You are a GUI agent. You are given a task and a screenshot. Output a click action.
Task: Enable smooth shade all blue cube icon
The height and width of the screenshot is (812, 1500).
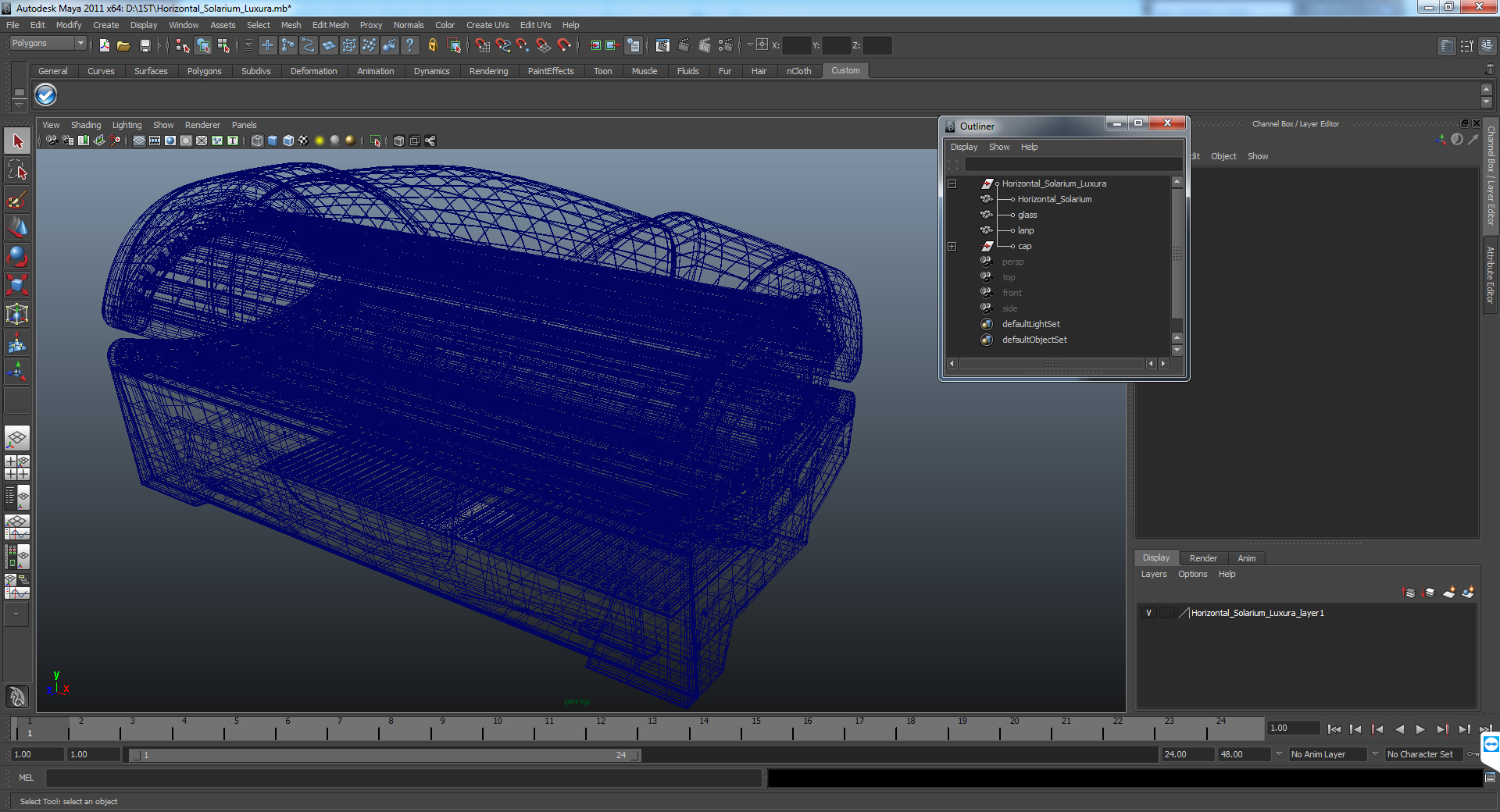(x=273, y=141)
